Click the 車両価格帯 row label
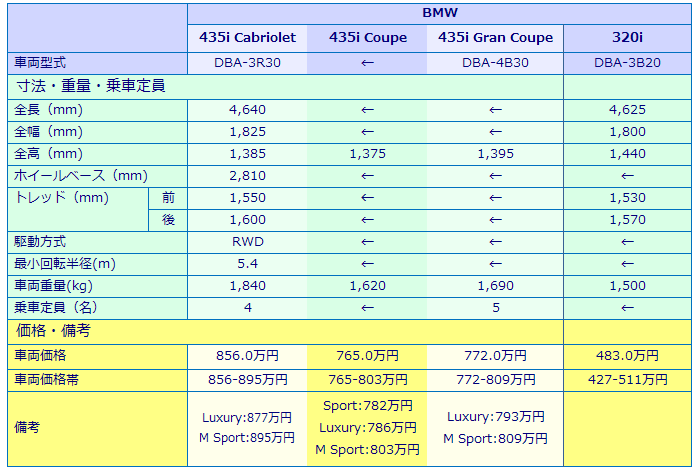 pyautogui.click(x=97, y=380)
